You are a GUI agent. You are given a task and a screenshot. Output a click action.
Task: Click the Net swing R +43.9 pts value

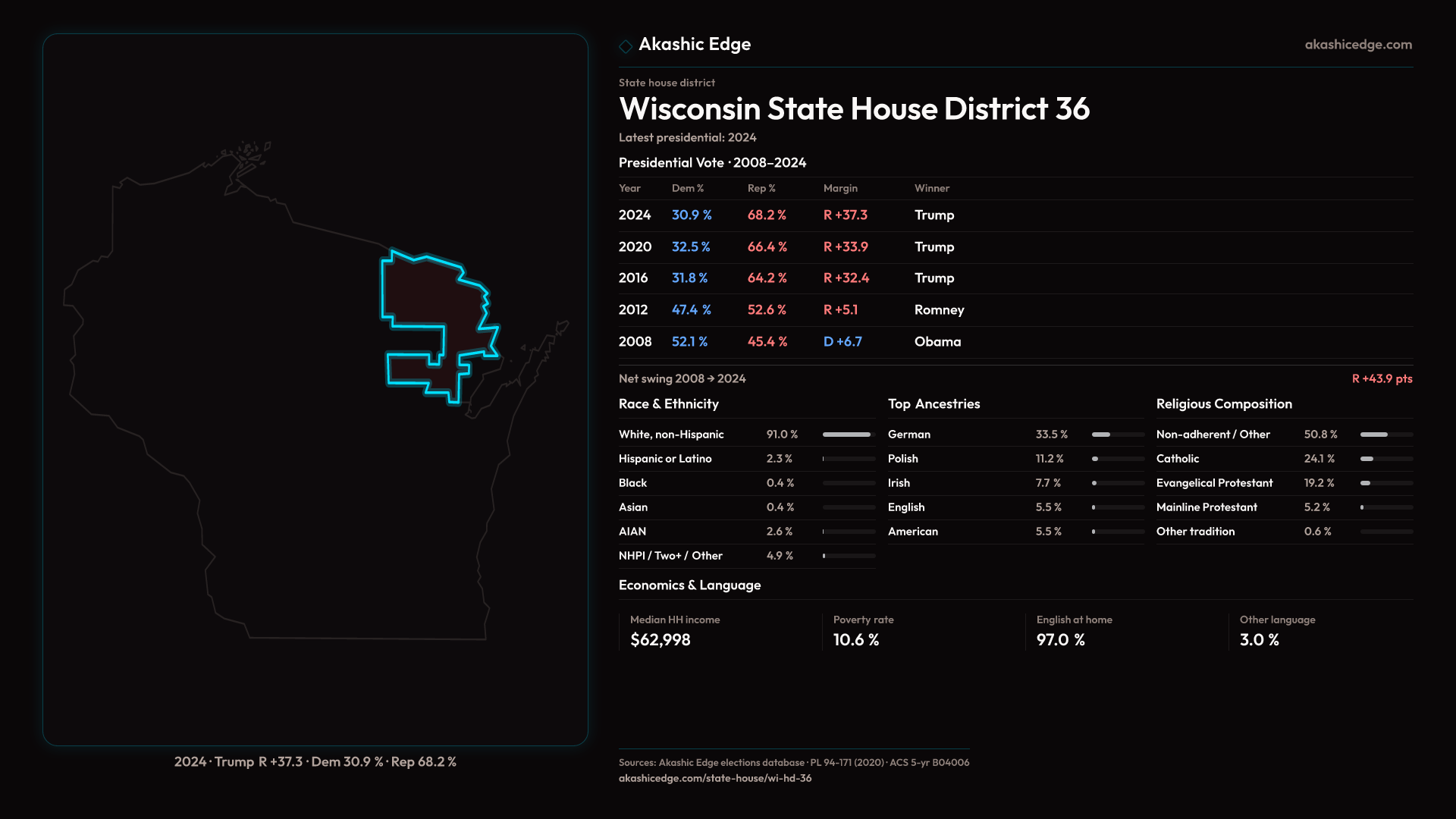pos(1381,378)
